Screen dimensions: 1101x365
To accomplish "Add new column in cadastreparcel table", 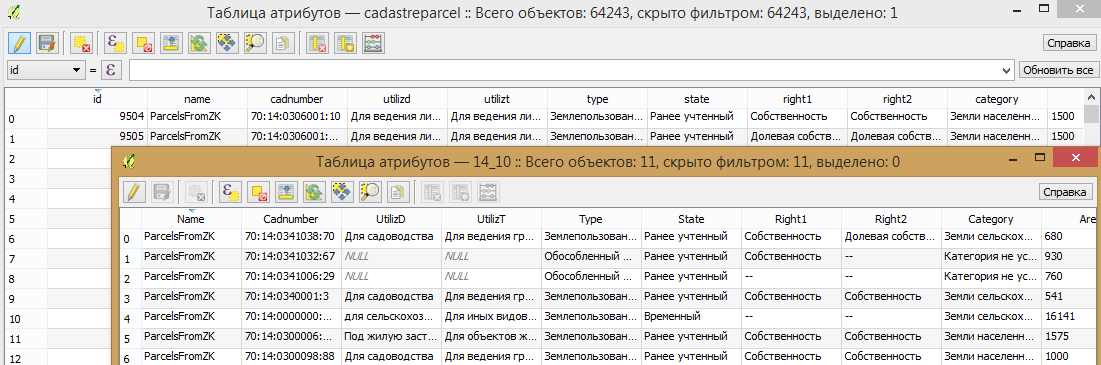I will pyautogui.click(x=344, y=44).
